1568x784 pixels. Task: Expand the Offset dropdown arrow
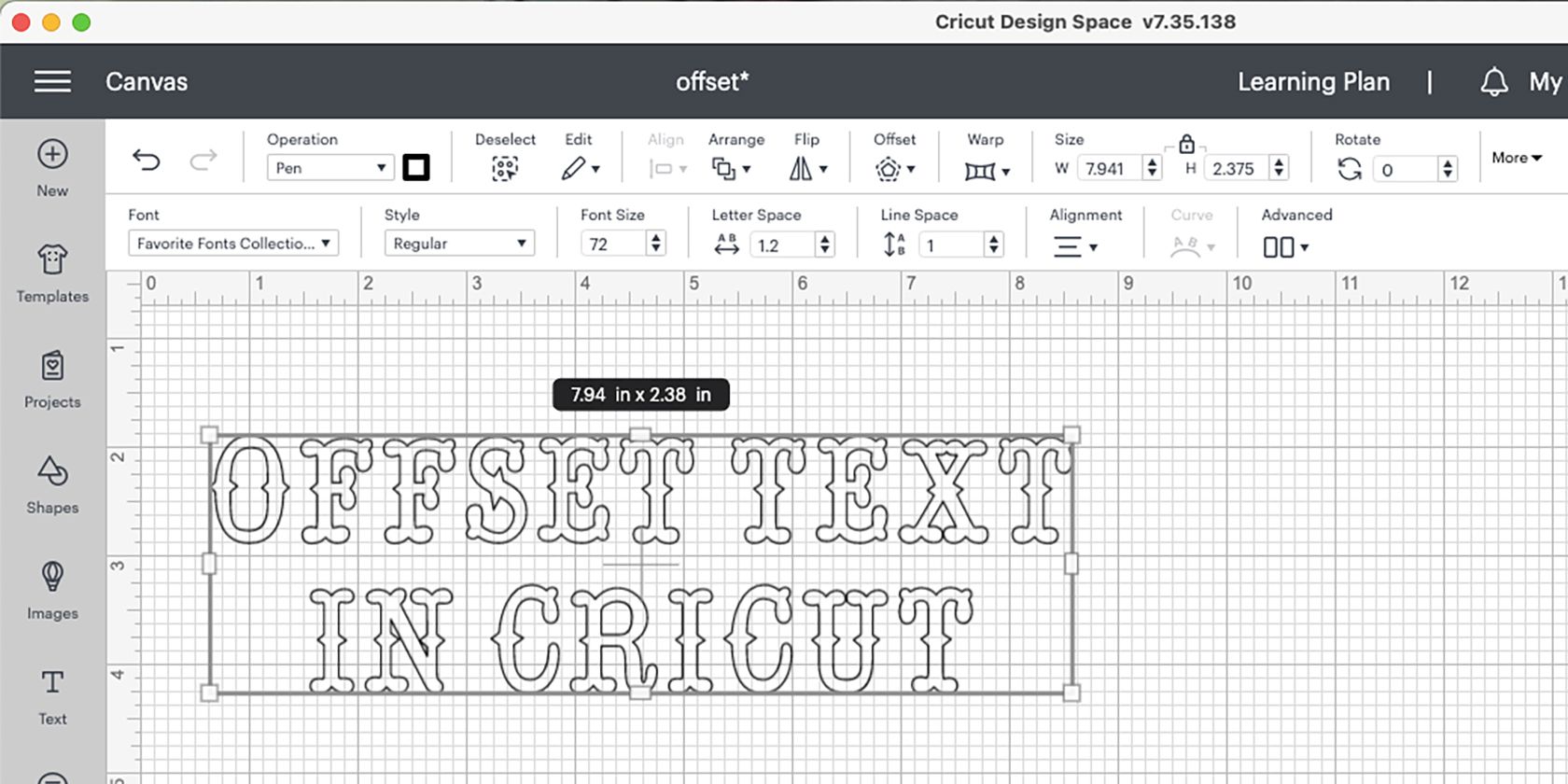tap(911, 170)
